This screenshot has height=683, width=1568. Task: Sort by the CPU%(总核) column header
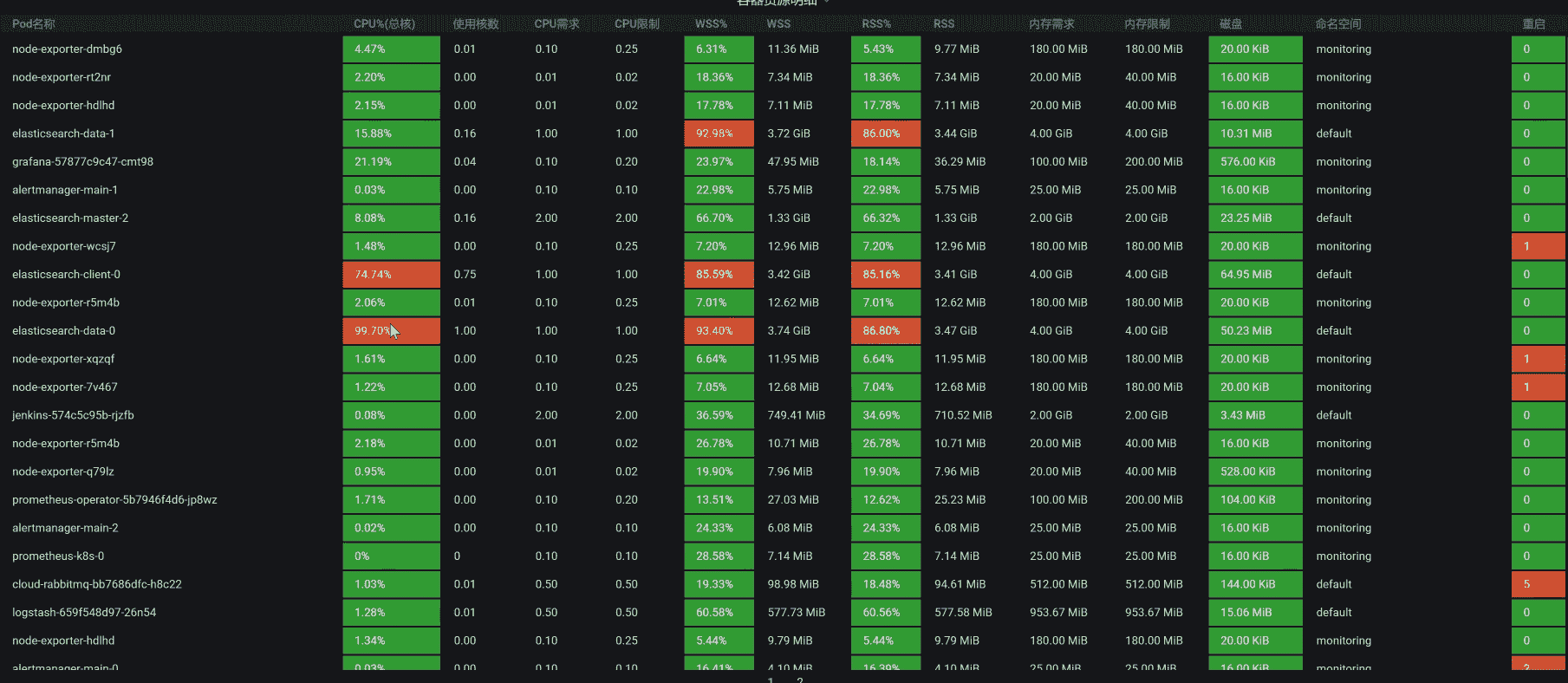click(x=384, y=24)
